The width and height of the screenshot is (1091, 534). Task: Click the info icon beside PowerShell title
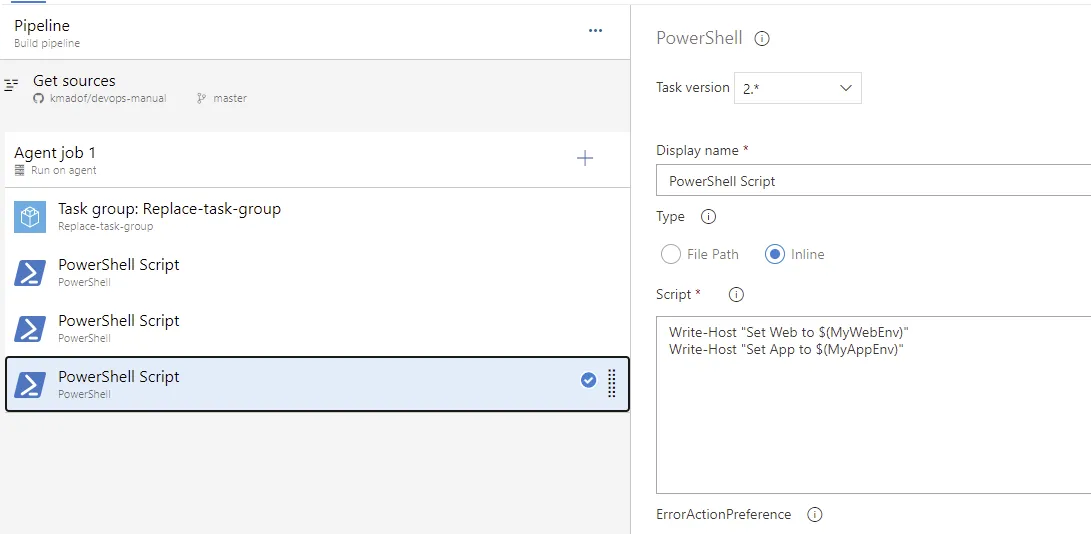[x=762, y=39]
